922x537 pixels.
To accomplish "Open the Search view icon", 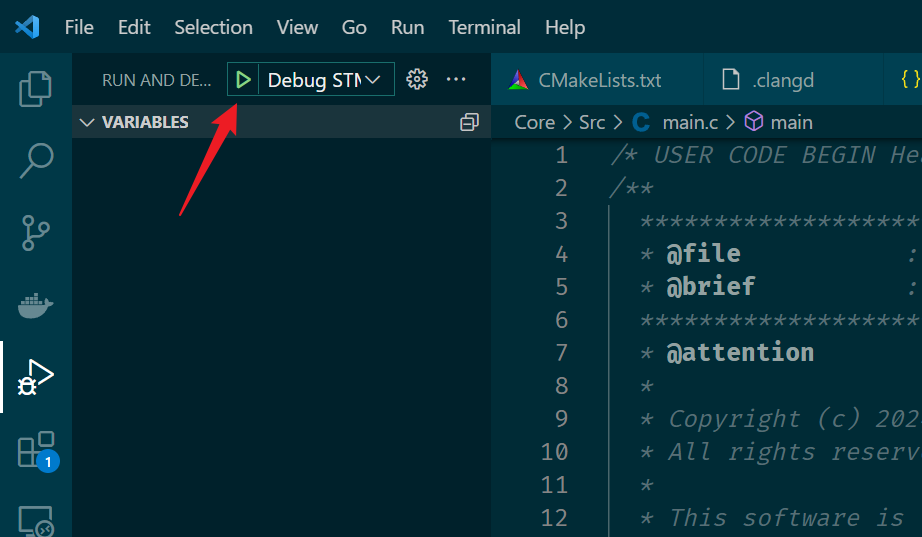I will click(36, 160).
